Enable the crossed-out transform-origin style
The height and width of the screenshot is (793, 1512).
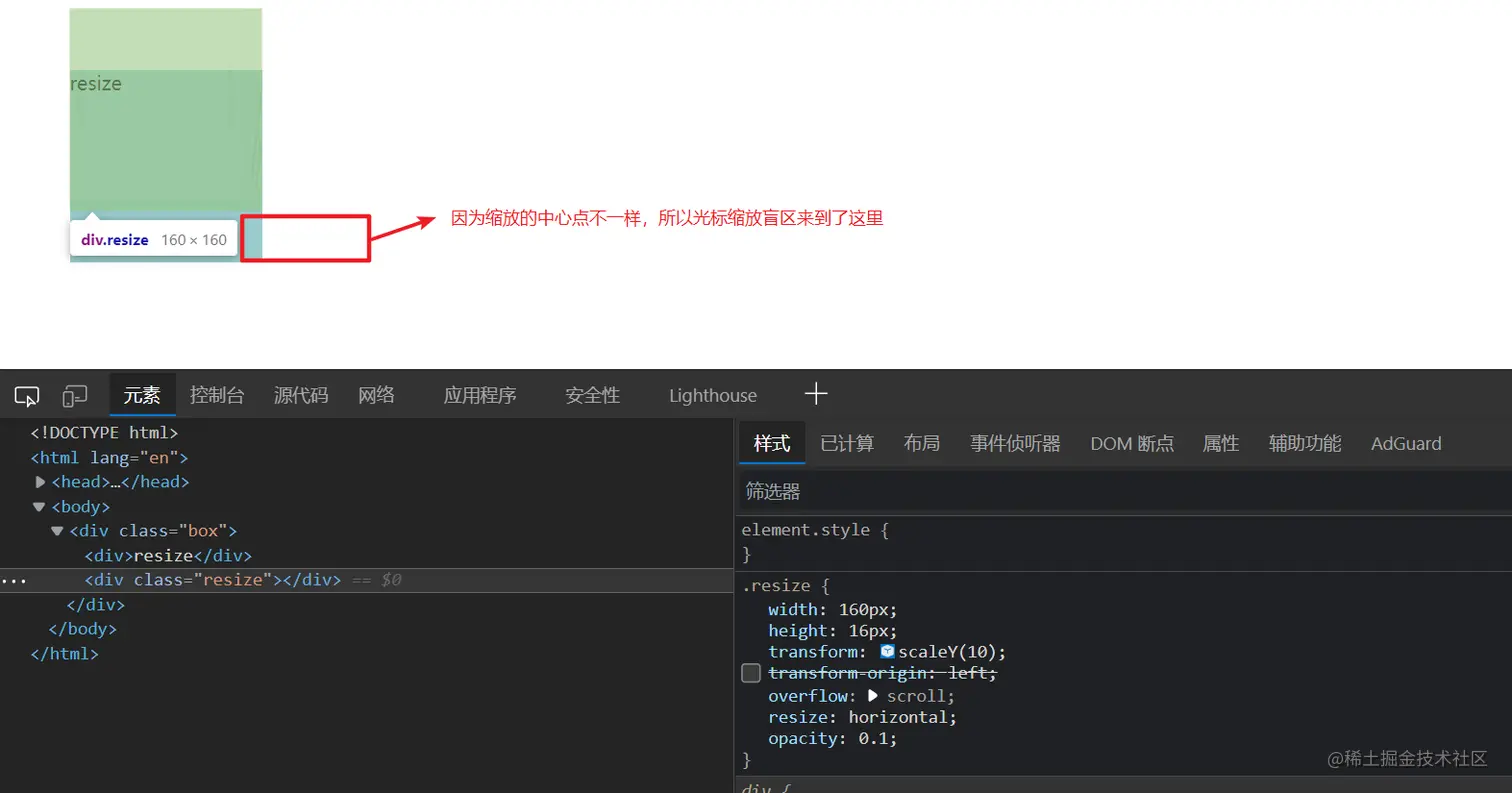click(749, 672)
